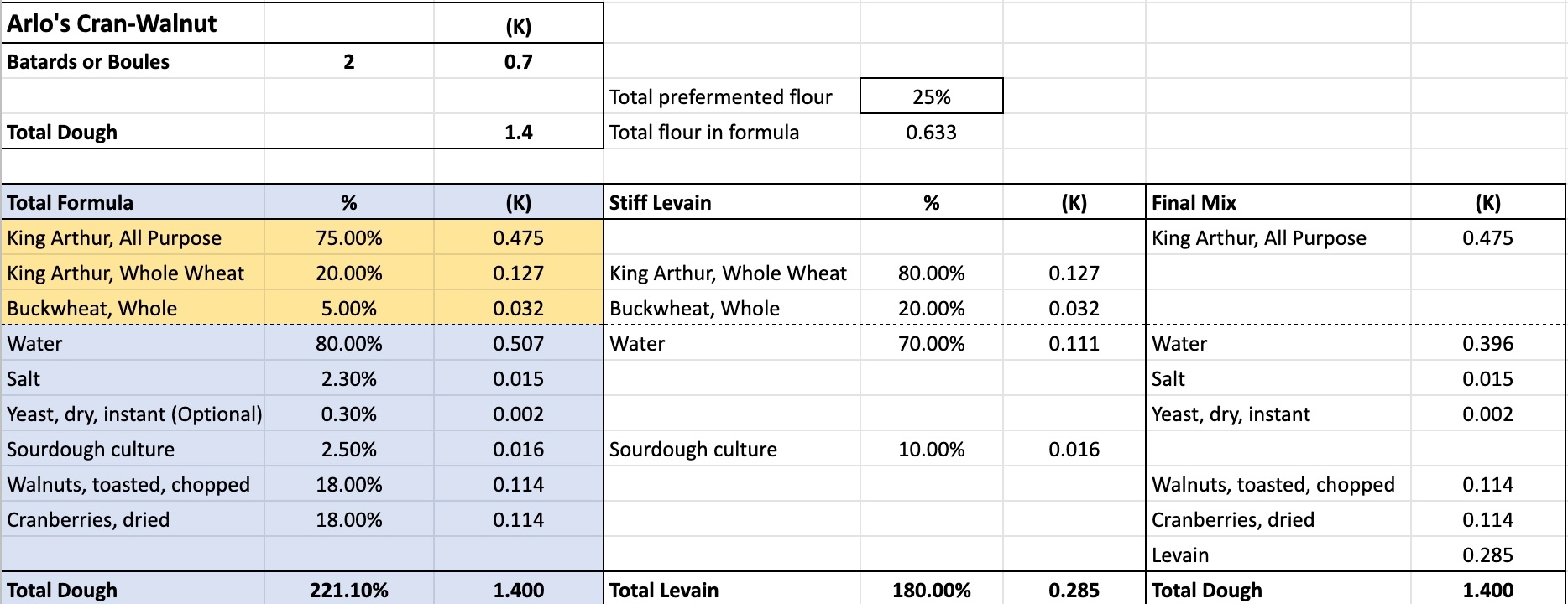Viewport: 1568px width, 604px height.
Task: Select the Batards or Boules quantity 2
Action: 348,62
